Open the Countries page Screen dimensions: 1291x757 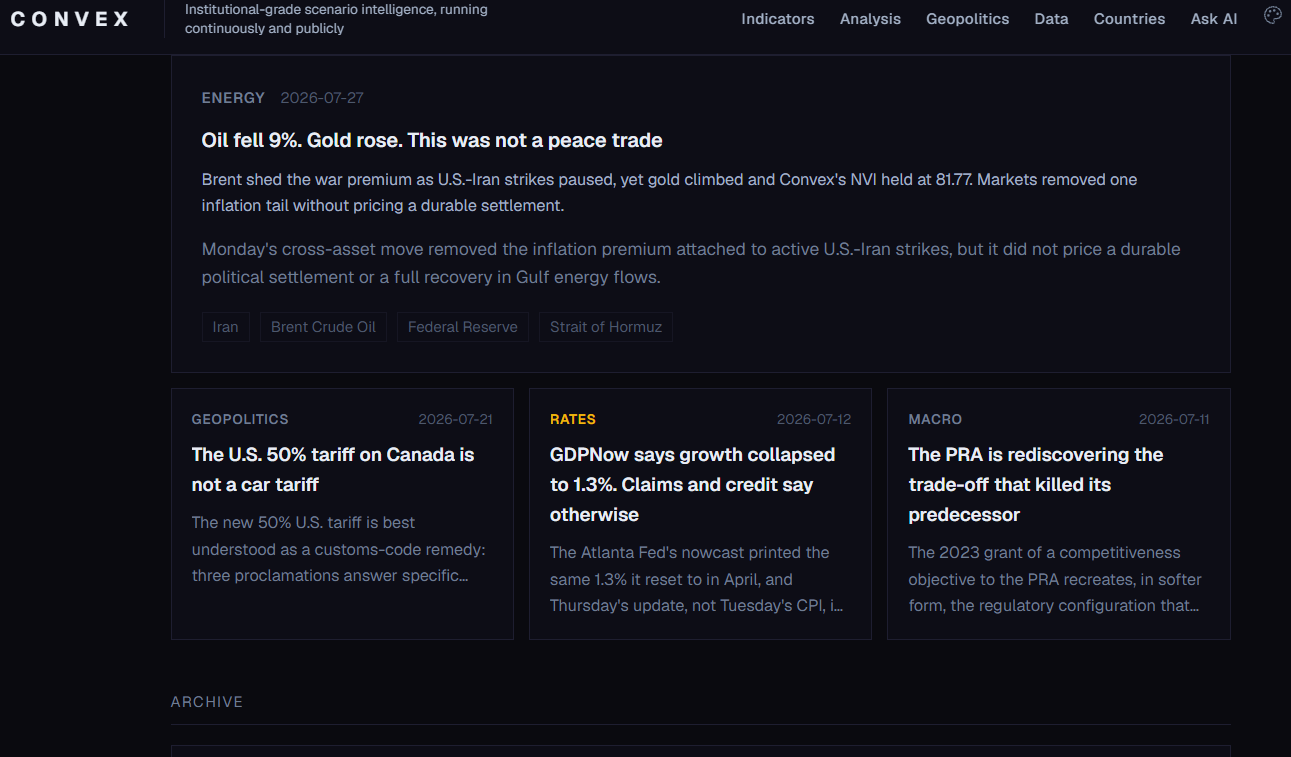(x=1129, y=19)
